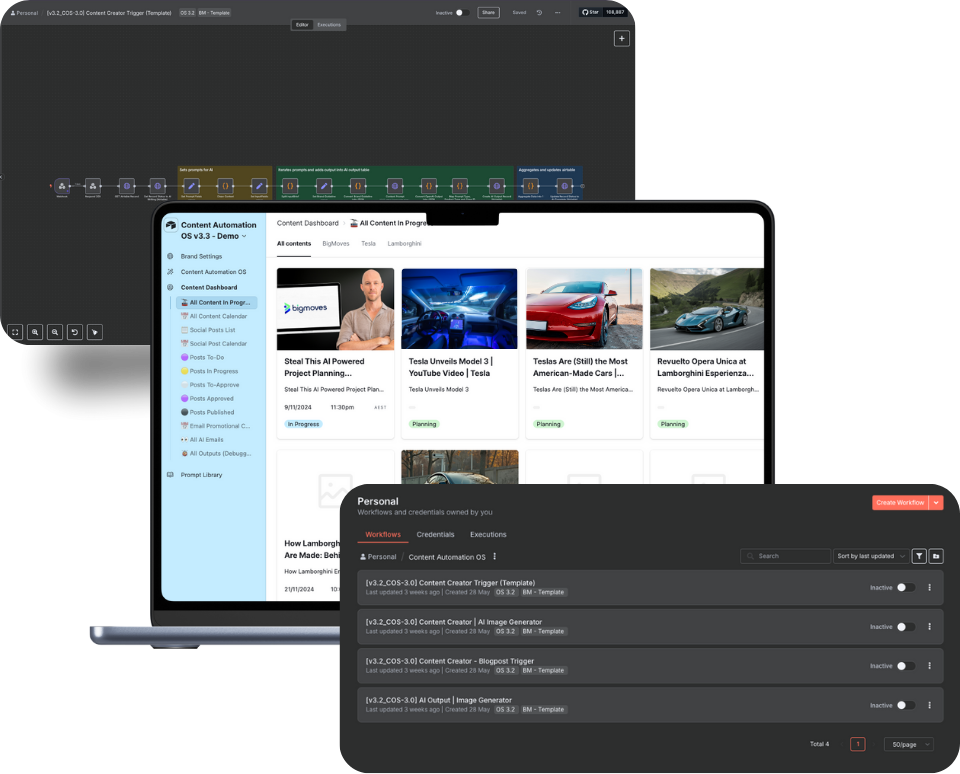
Task: Open options for Blogpost Trigger workflow
Action: click(x=930, y=666)
